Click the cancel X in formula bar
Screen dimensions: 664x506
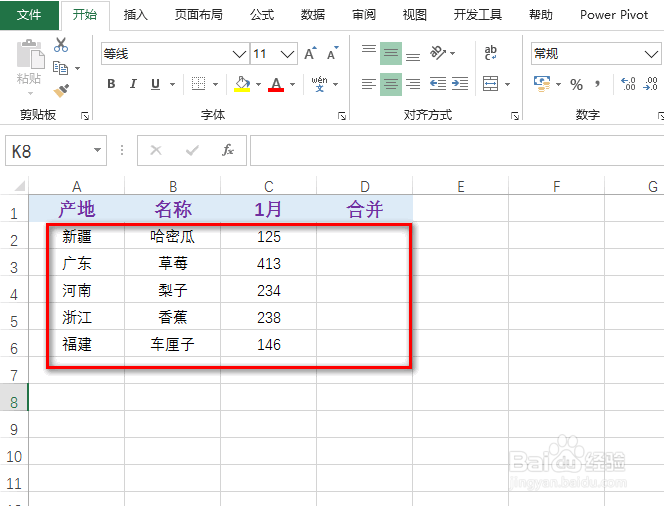click(x=156, y=150)
